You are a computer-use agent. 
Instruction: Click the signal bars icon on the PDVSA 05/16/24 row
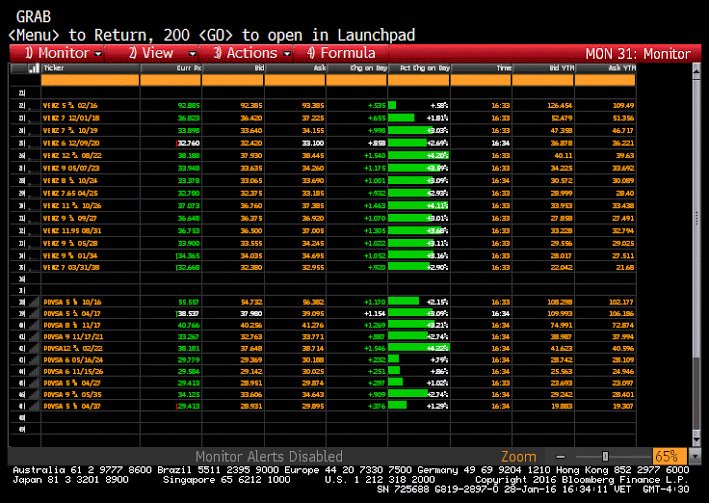coord(34,360)
